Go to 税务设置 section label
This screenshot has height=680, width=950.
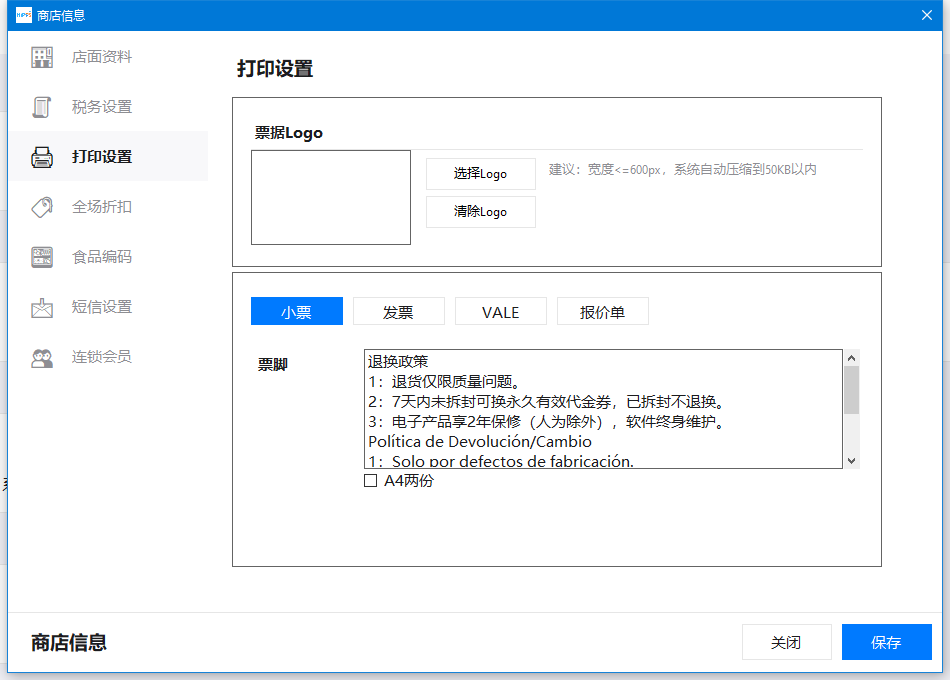(x=102, y=107)
